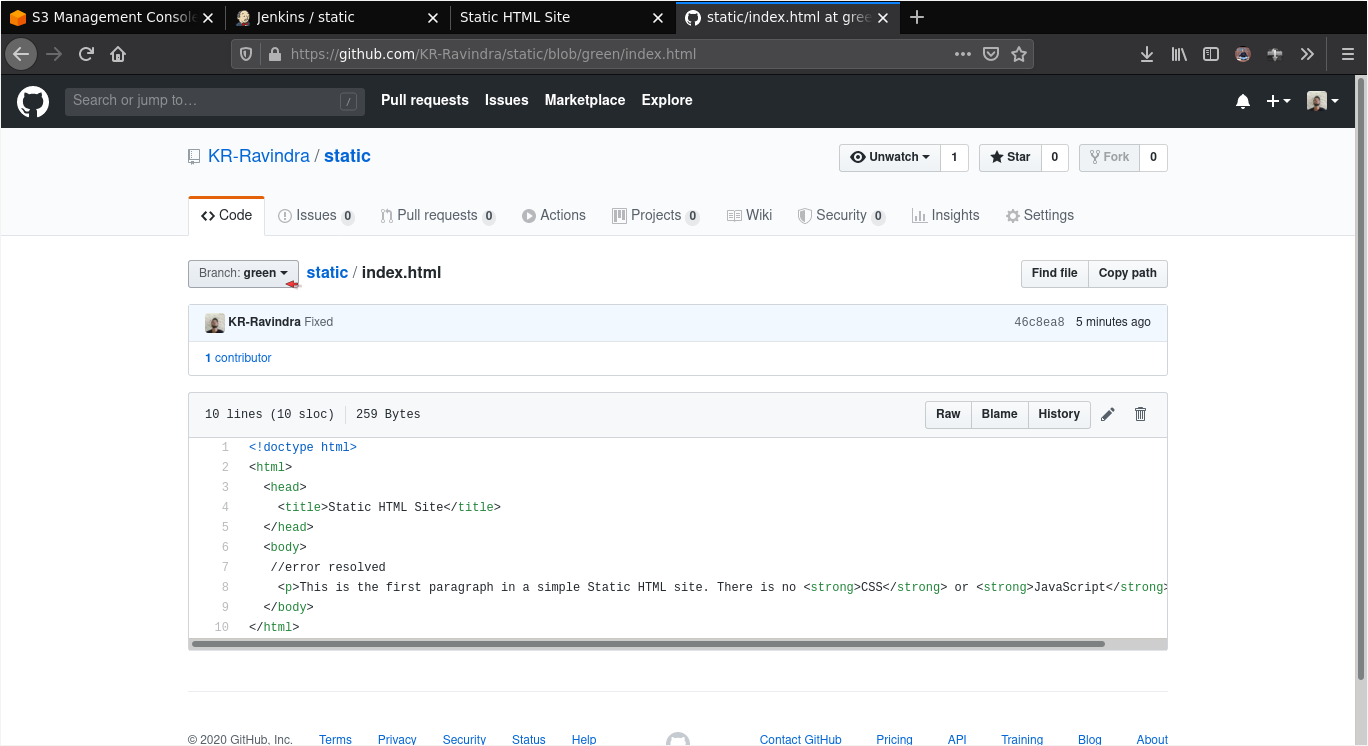Viewport: 1368px width, 746px height.
Task: Star the repository
Action: [1010, 157]
